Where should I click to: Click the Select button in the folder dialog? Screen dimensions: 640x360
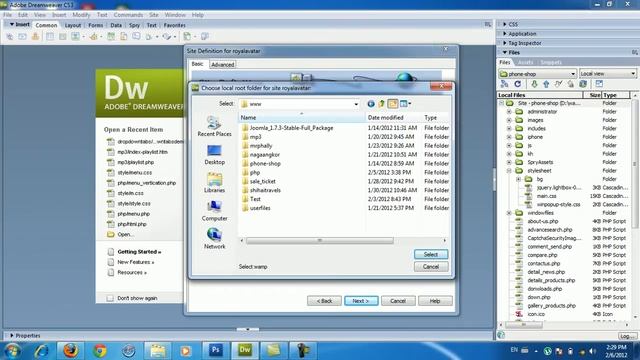pos(431,254)
